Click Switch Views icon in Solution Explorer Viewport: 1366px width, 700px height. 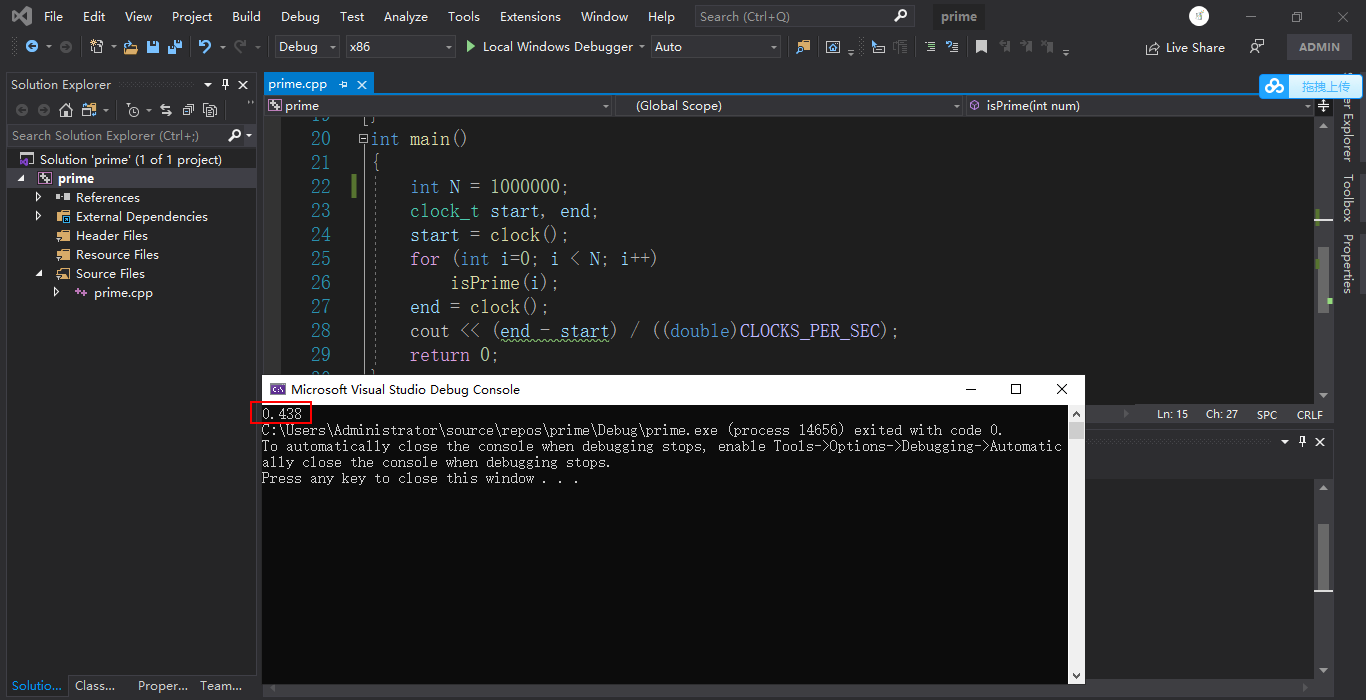(89, 110)
